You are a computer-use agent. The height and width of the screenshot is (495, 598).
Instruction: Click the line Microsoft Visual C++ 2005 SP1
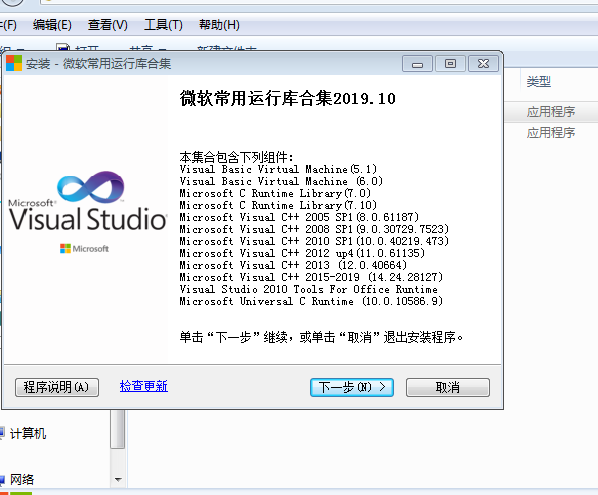click(x=299, y=217)
